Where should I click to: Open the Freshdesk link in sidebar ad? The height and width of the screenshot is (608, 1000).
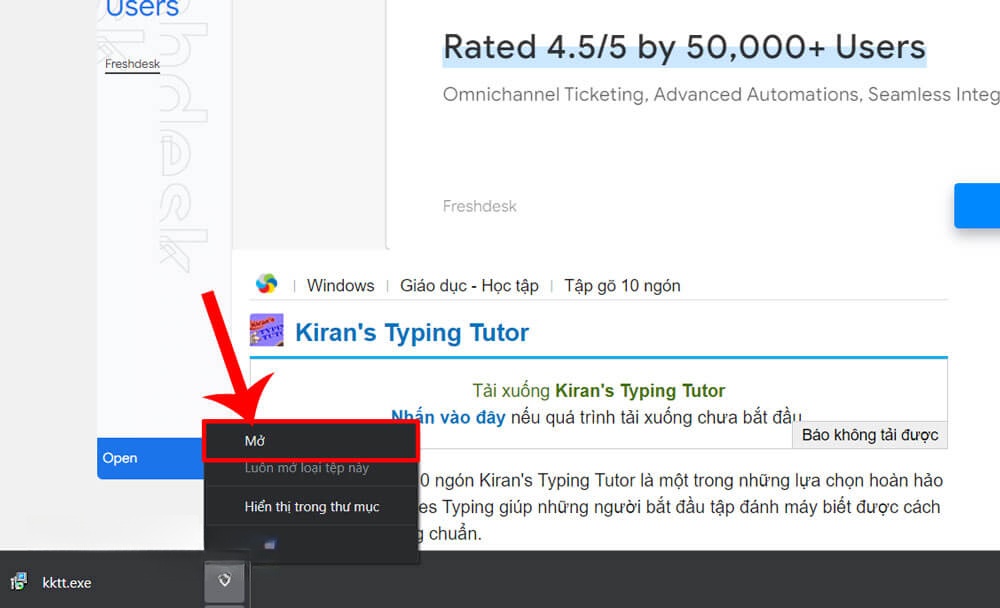132,64
